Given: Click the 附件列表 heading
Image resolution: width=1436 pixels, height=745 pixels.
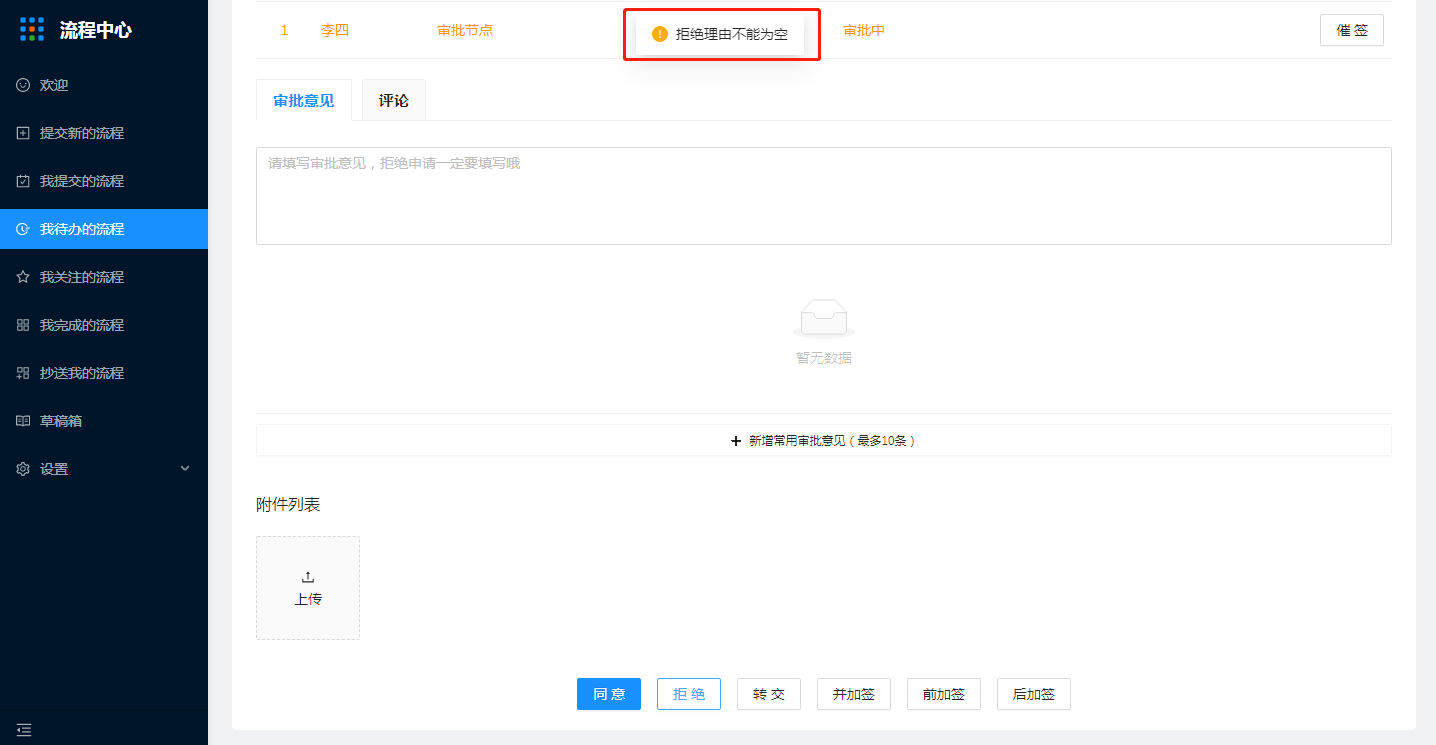Looking at the screenshot, I should [x=288, y=505].
